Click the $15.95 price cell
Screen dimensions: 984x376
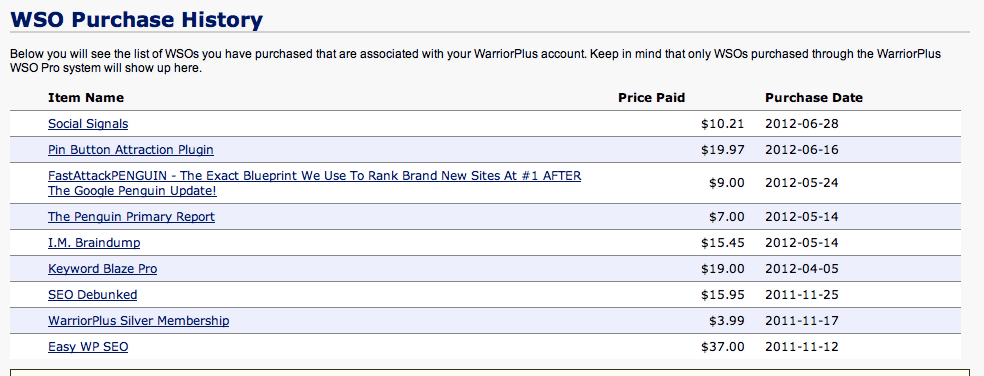coord(722,294)
